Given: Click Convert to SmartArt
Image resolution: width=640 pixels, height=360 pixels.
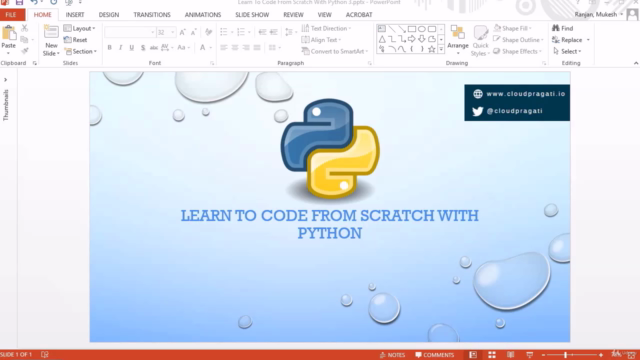Looking at the screenshot, I should point(335,51).
